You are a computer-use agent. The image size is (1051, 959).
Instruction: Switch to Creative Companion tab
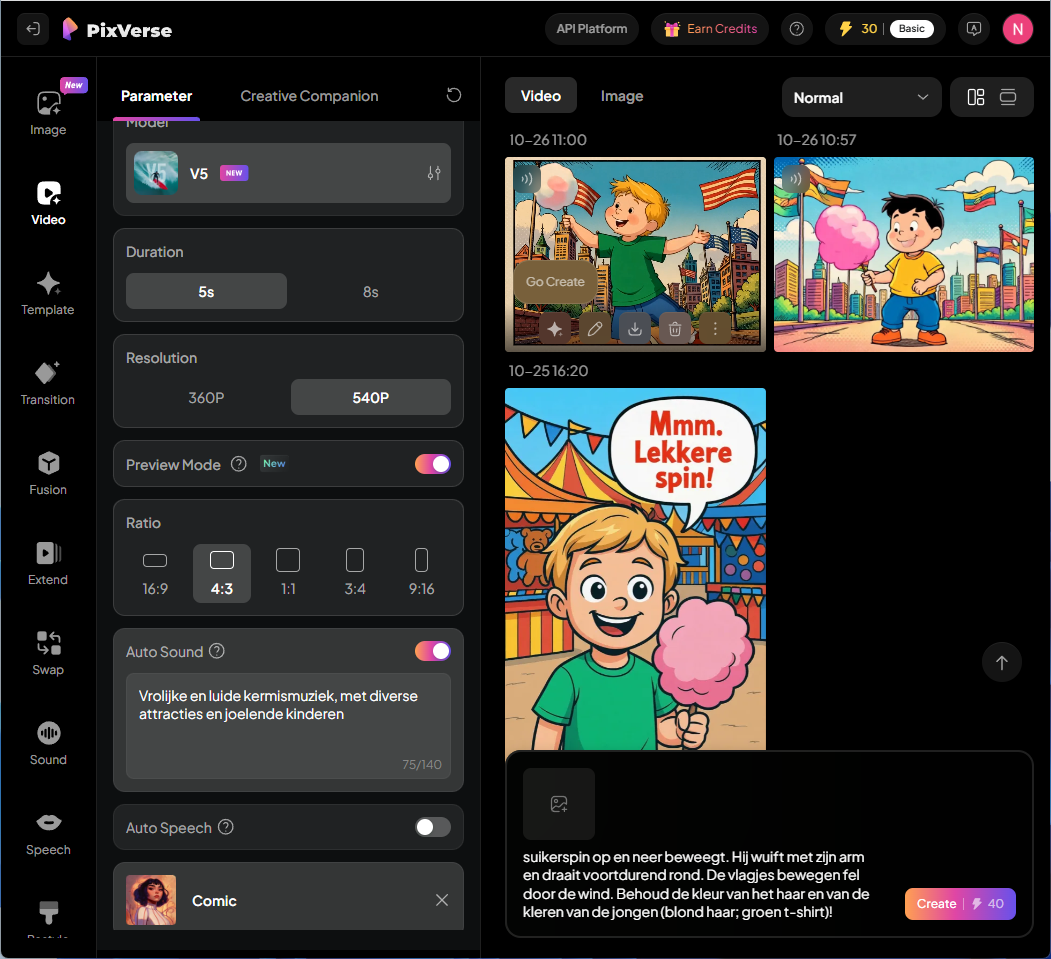[309, 96]
